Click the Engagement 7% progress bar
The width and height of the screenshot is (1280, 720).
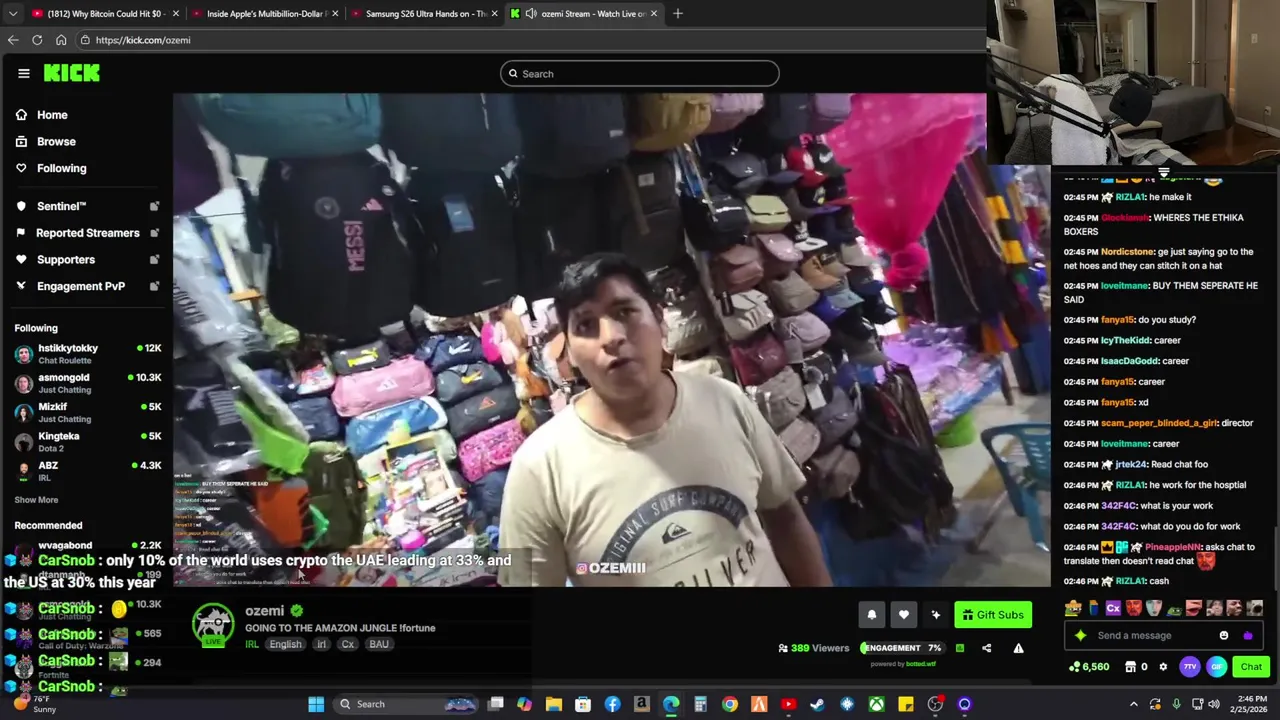point(901,648)
